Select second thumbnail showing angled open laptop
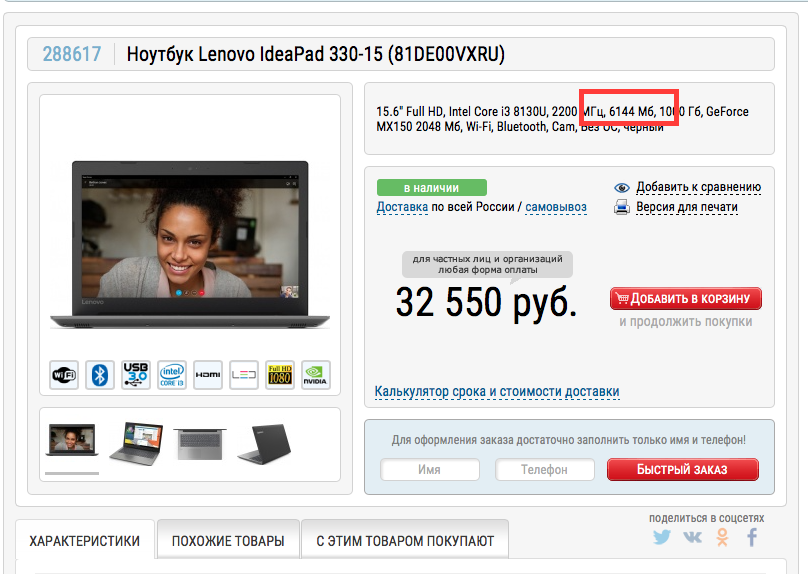Viewport: 808px width, 574px height. [136, 443]
